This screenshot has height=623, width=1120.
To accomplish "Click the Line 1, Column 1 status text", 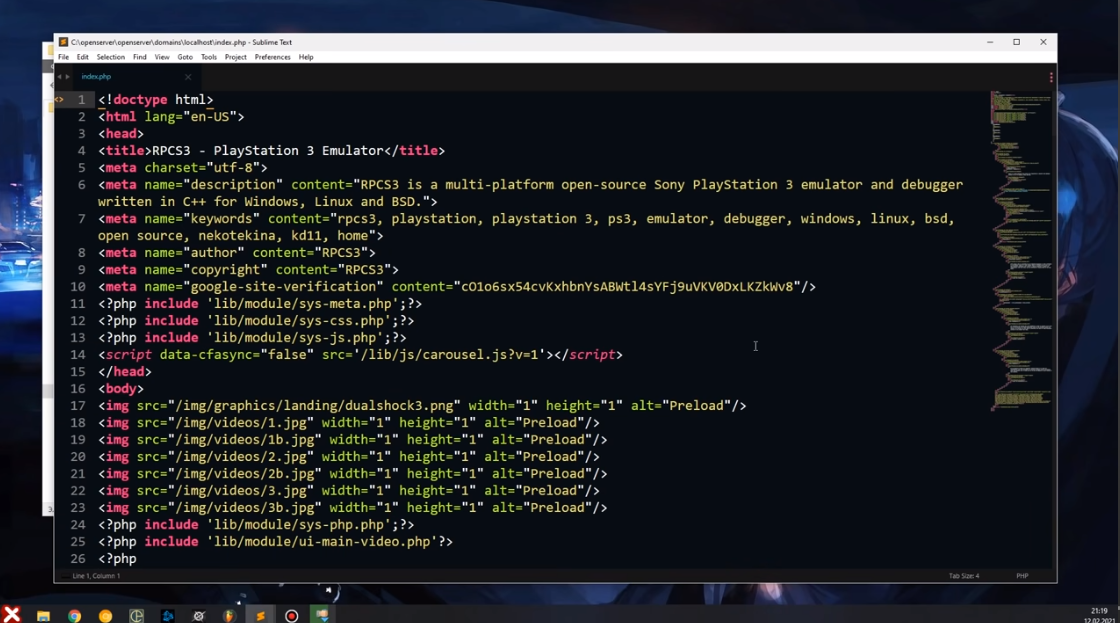I will coord(96,576).
